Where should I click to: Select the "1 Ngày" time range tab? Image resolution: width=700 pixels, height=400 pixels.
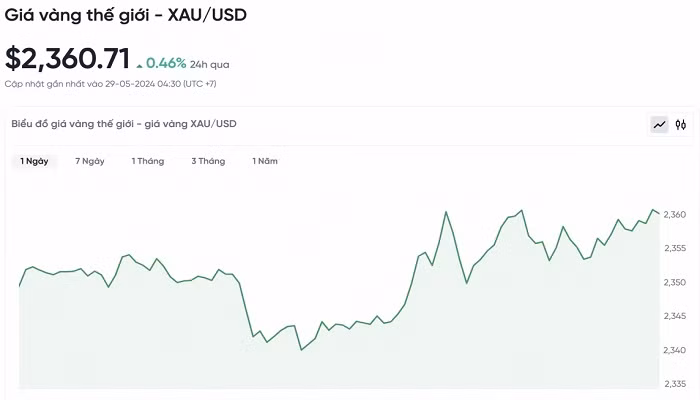pos(34,161)
